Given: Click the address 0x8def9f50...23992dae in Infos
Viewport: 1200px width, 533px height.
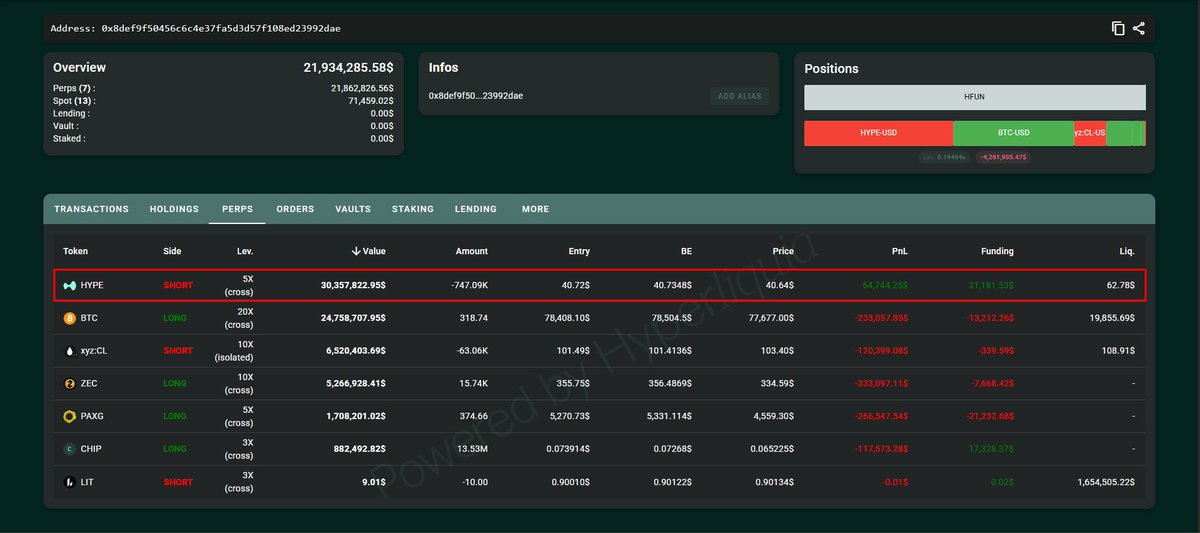Looking at the screenshot, I should point(476,96).
